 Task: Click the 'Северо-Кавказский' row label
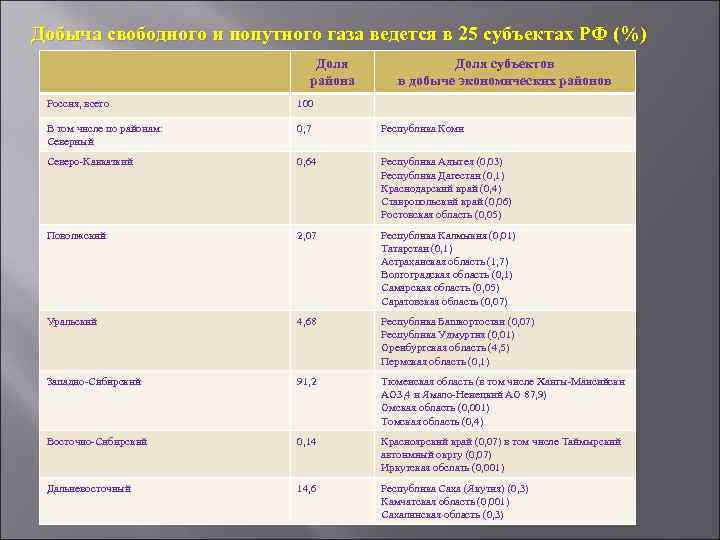click(90, 162)
